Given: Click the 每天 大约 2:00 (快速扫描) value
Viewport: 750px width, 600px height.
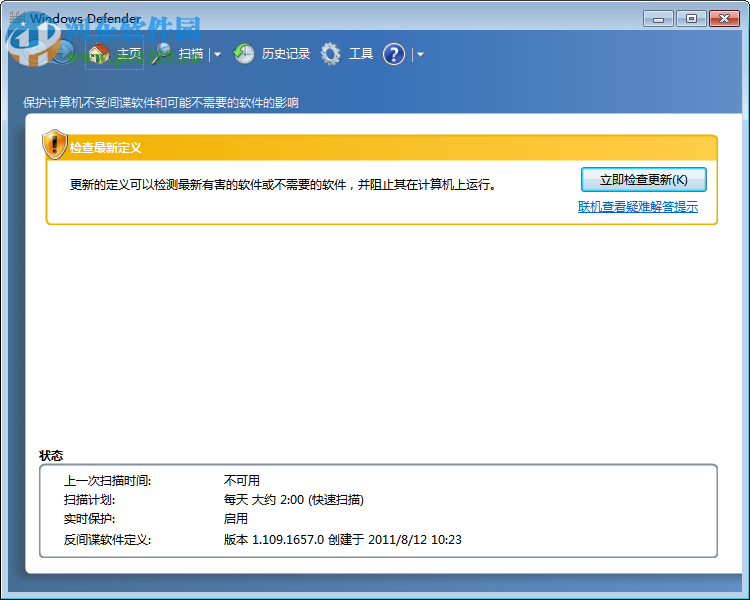Looking at the screenshot, I should click(x=294, y=500).
